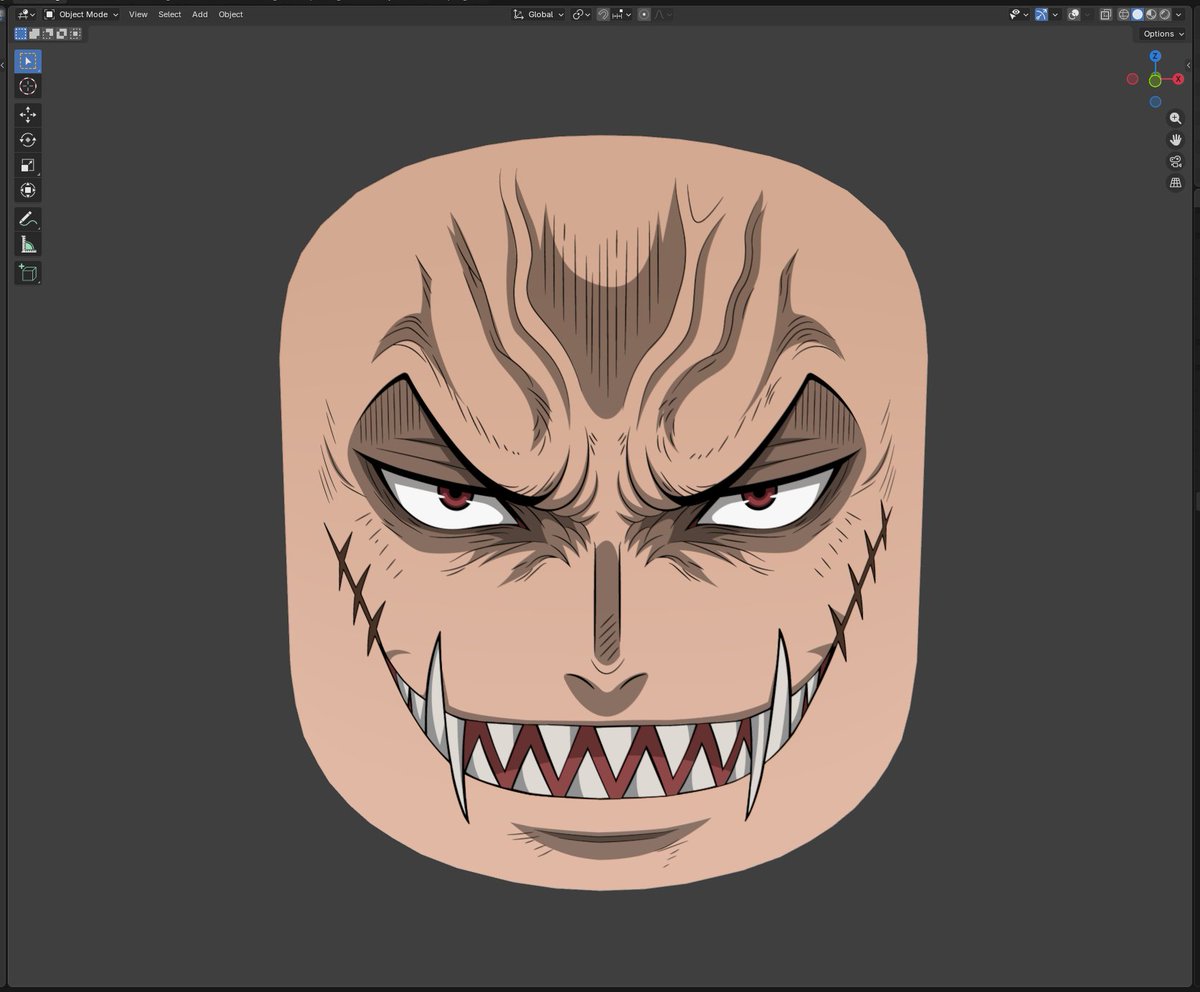Open the Editor Type dropdown
This screenshot has height=992, width=1200.
26,14
